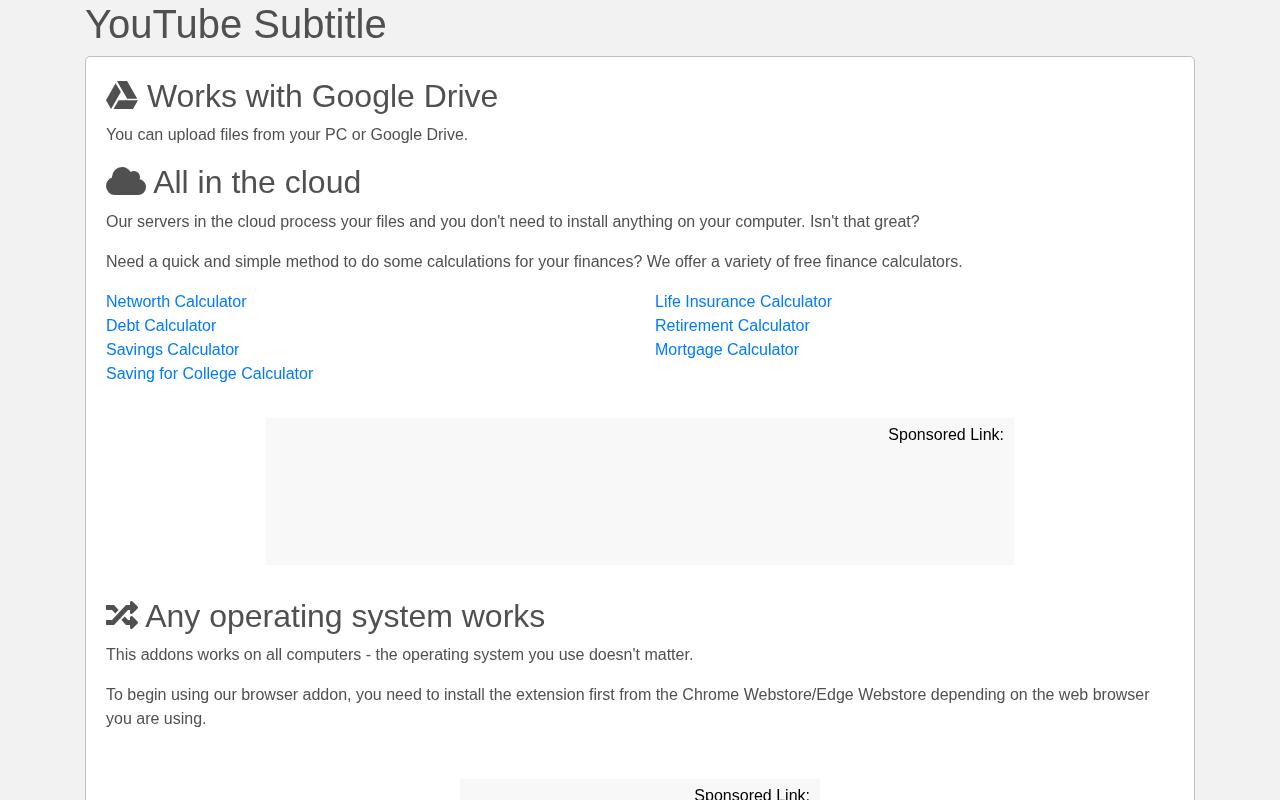Click the Sponsored Link label in large ad box
The image size is (1280, 800).
946,435
